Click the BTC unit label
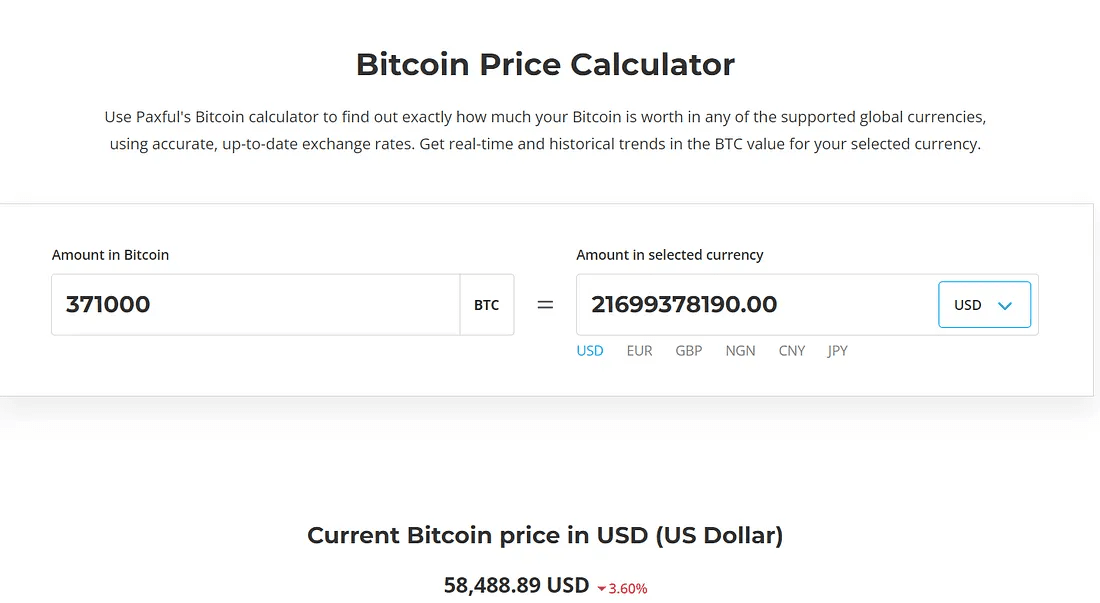The height and width of the screenshot is (603, 1100). point(487,305)
